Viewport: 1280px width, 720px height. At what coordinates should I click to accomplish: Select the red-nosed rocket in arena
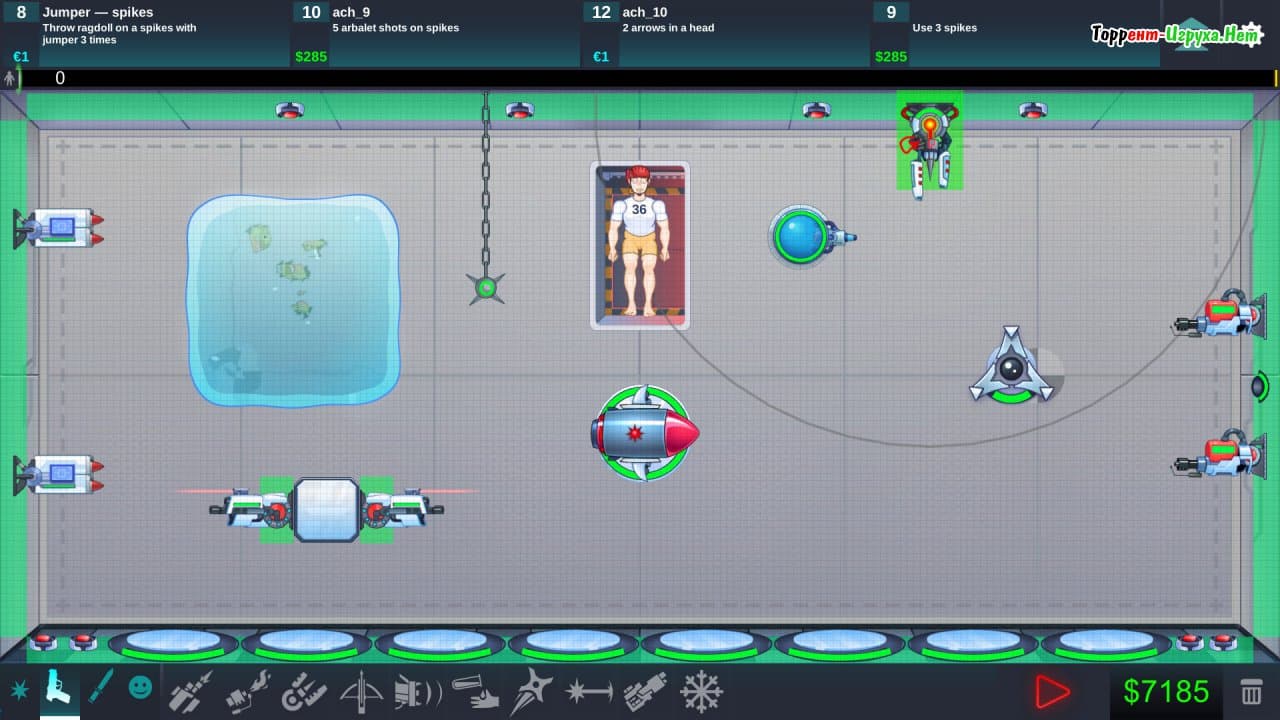644,434
